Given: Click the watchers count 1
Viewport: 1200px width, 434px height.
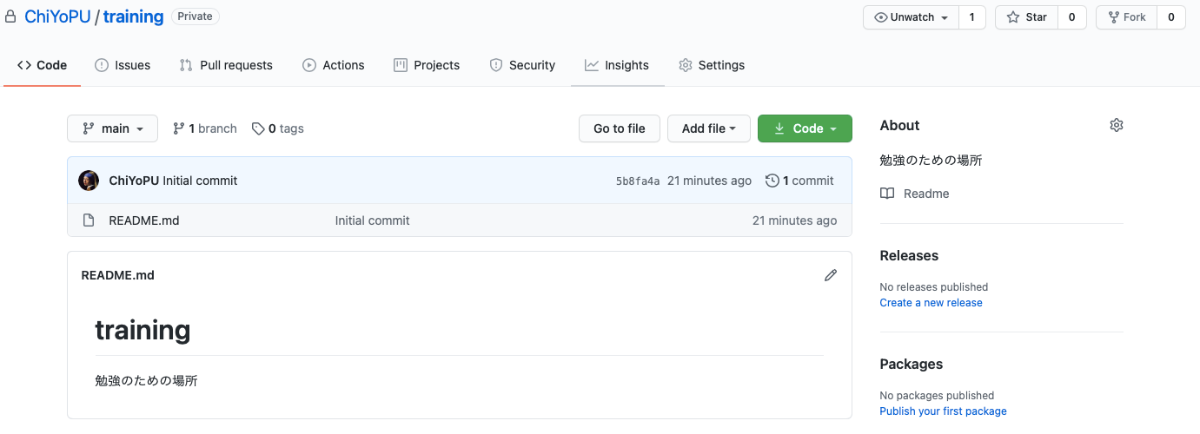Looking at the screenshot, I should 972,17.
